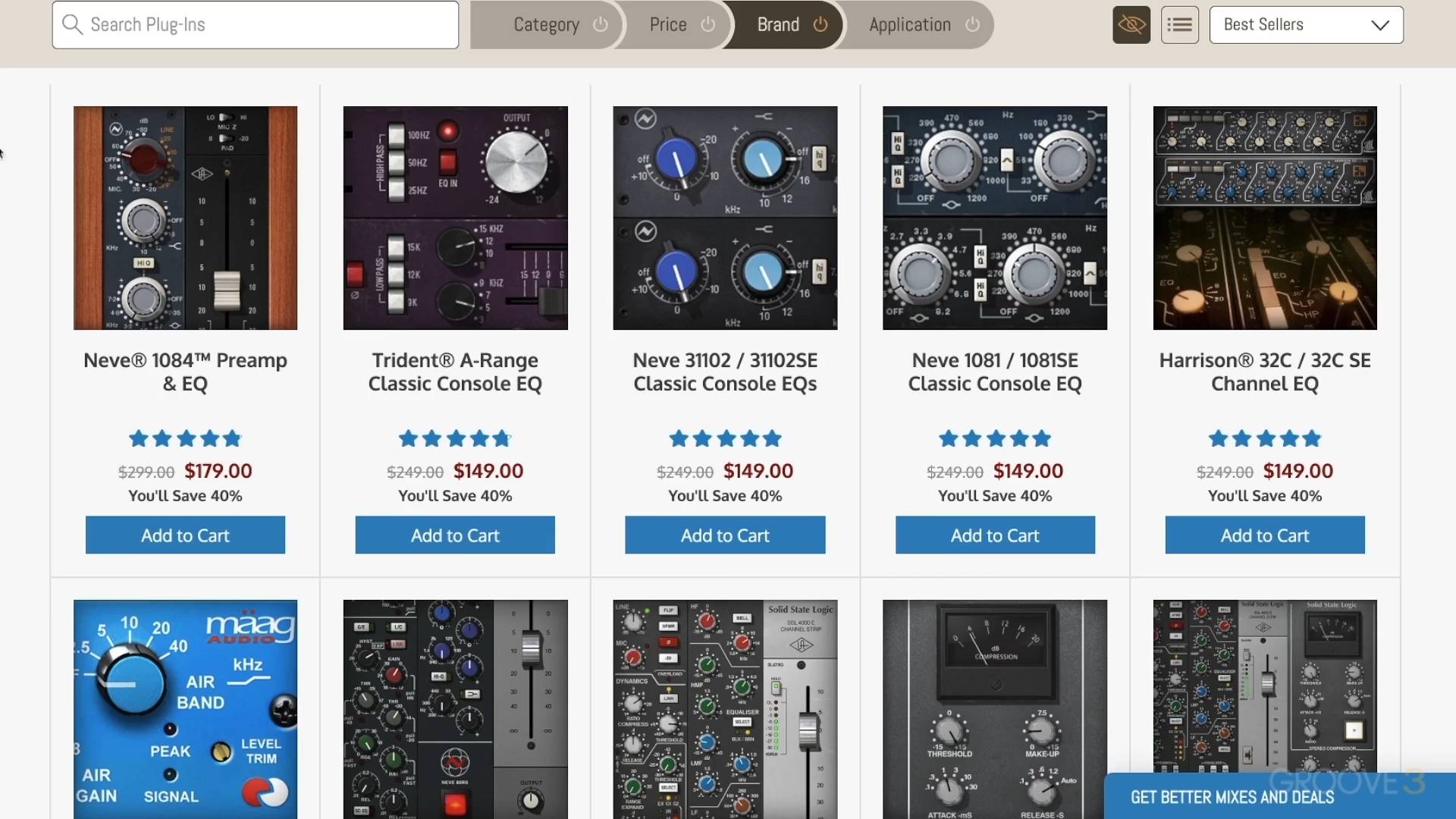This screenshot has height=819, width=1456.
Task: Open the Best Sellers sort dropdown
Action: click(1306, 25)
